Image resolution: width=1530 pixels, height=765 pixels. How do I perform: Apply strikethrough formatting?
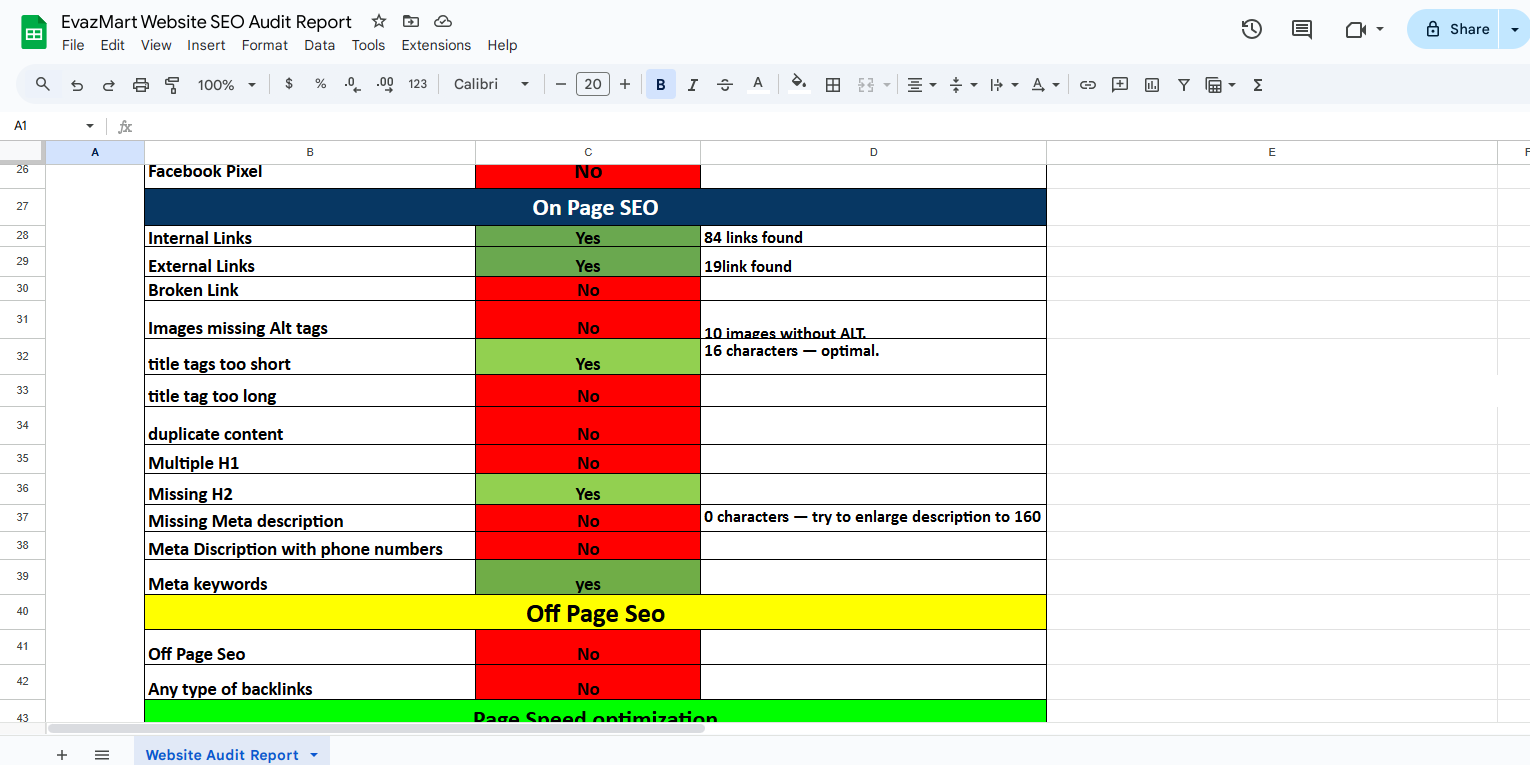(725, 84)
